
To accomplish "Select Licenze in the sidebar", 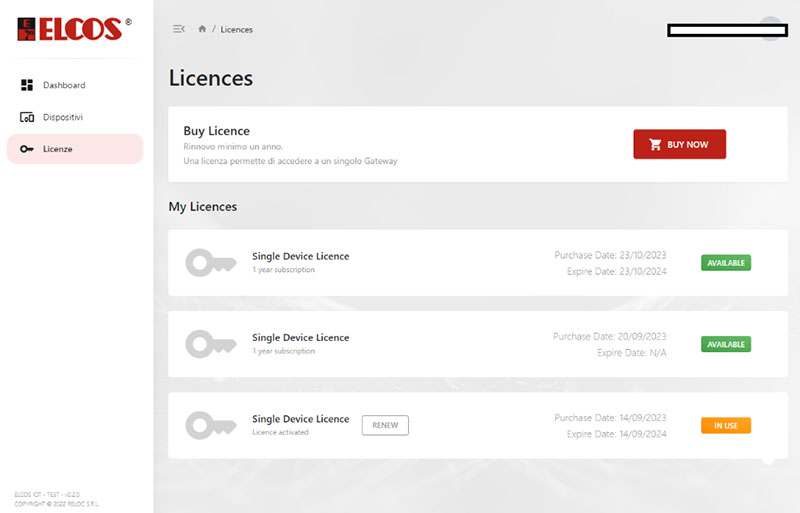I will coord(57,149).
